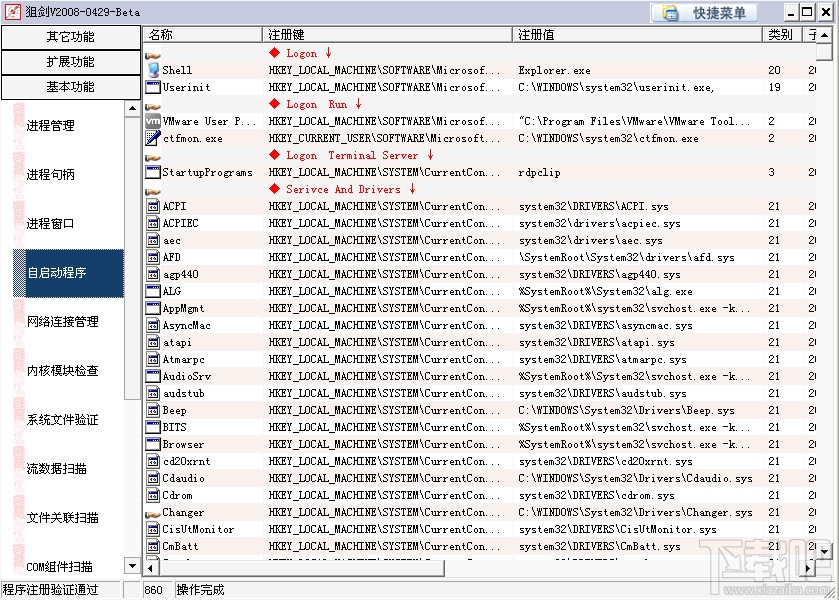The image size is (839, 600).
Task: Click the CisUtMonitor driver icon
Action: click(153, 529)
